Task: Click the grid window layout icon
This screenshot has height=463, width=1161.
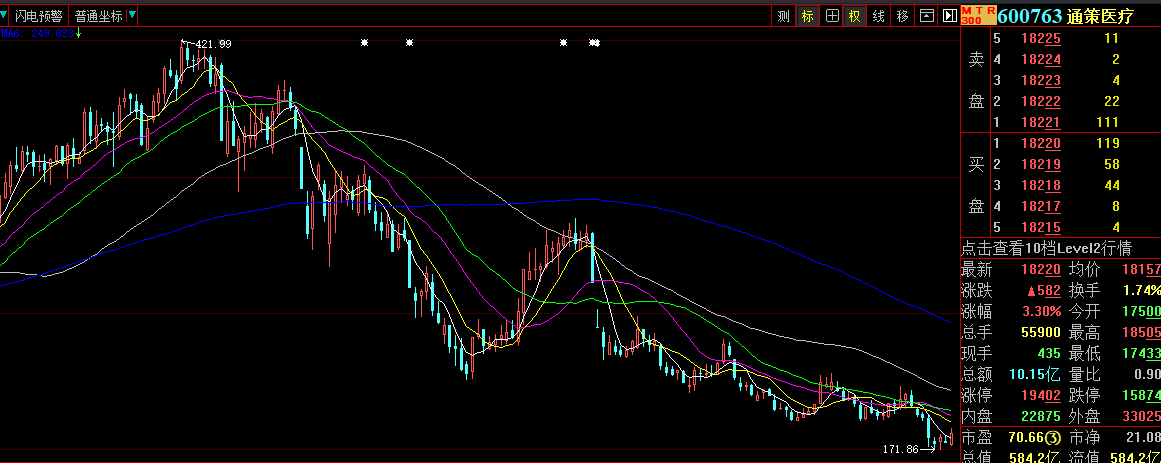Action: (831, 16)
